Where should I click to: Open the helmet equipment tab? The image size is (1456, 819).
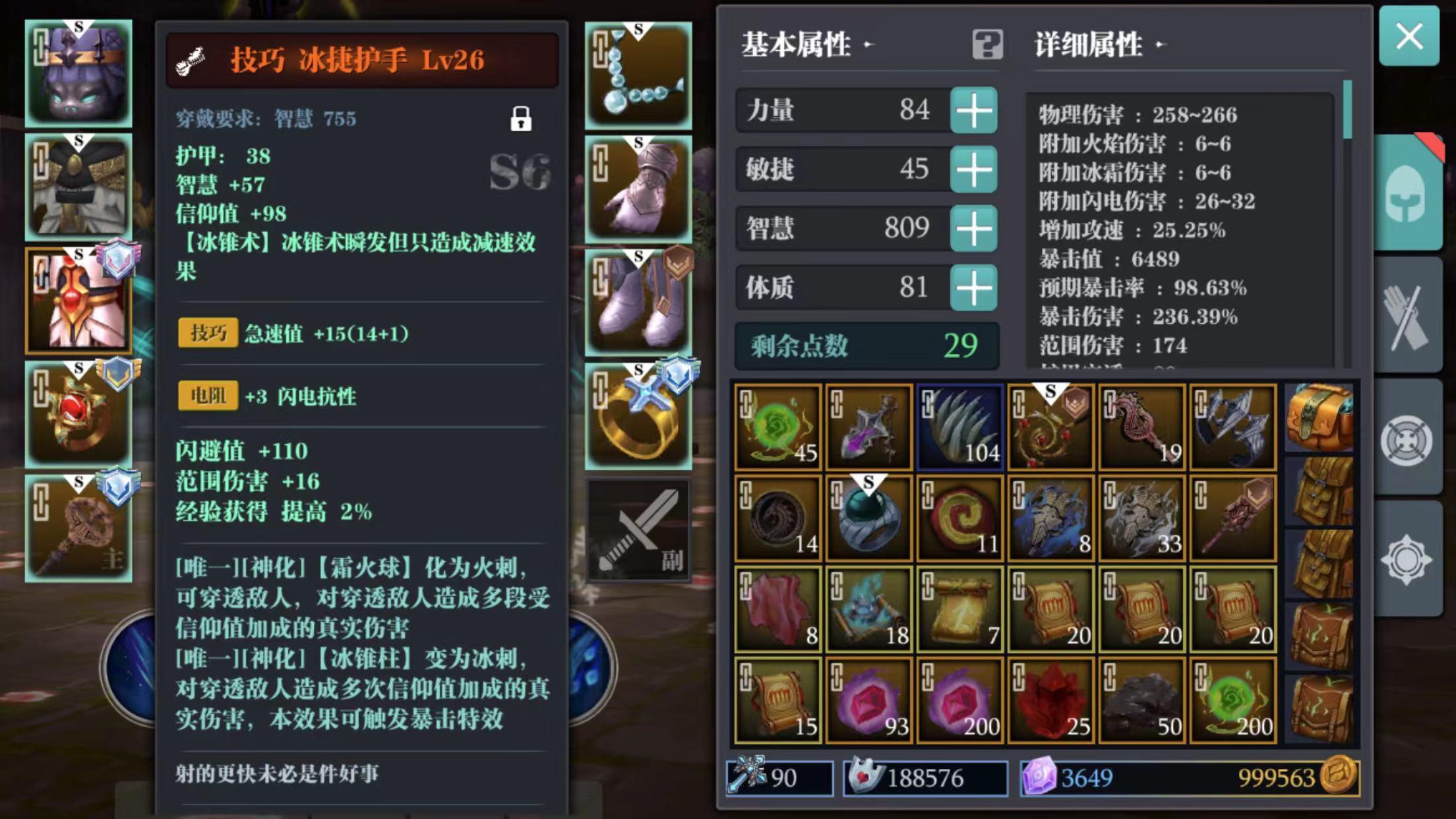pyautogui.click(x=1409, y=193)
